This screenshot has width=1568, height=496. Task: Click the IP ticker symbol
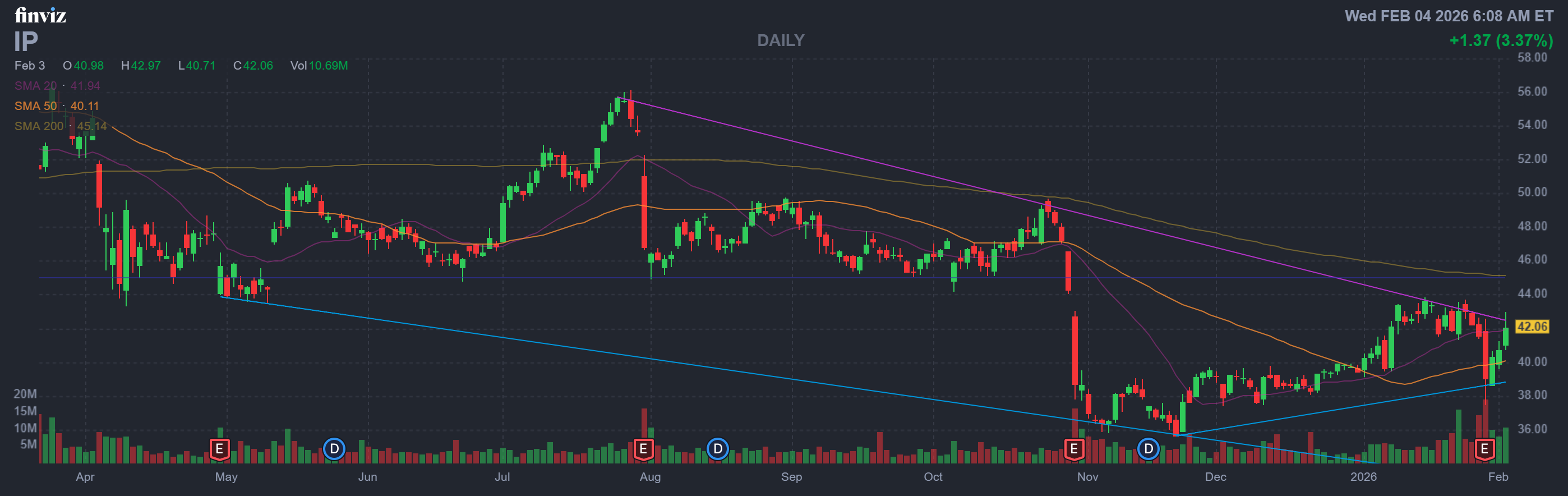point(26,42)
